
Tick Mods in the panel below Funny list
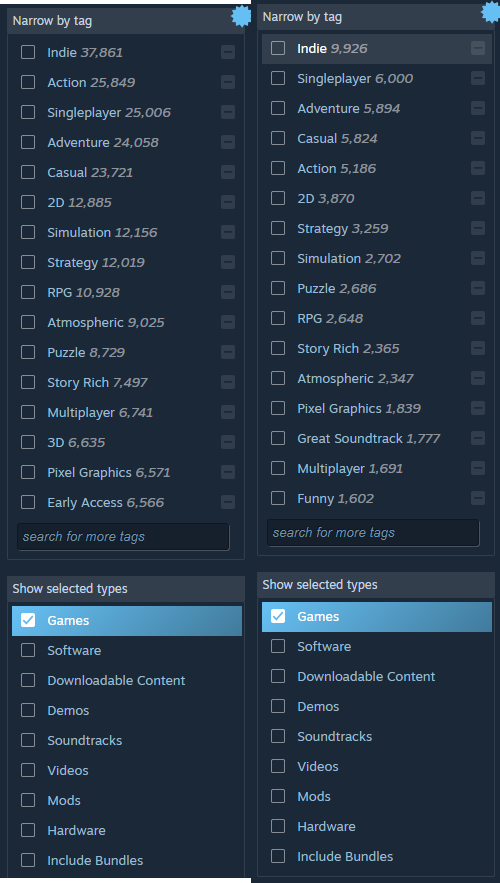coord(278,796)
